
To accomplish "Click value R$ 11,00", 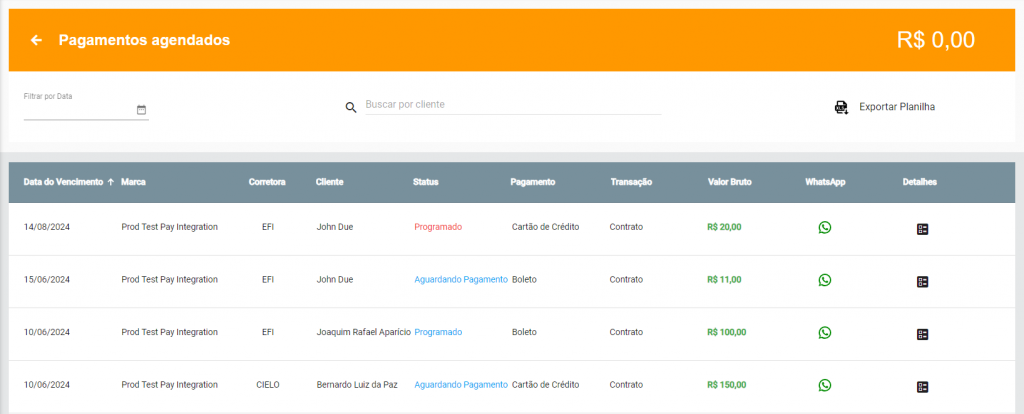I will pyautogui.click(x=724, y=279).
